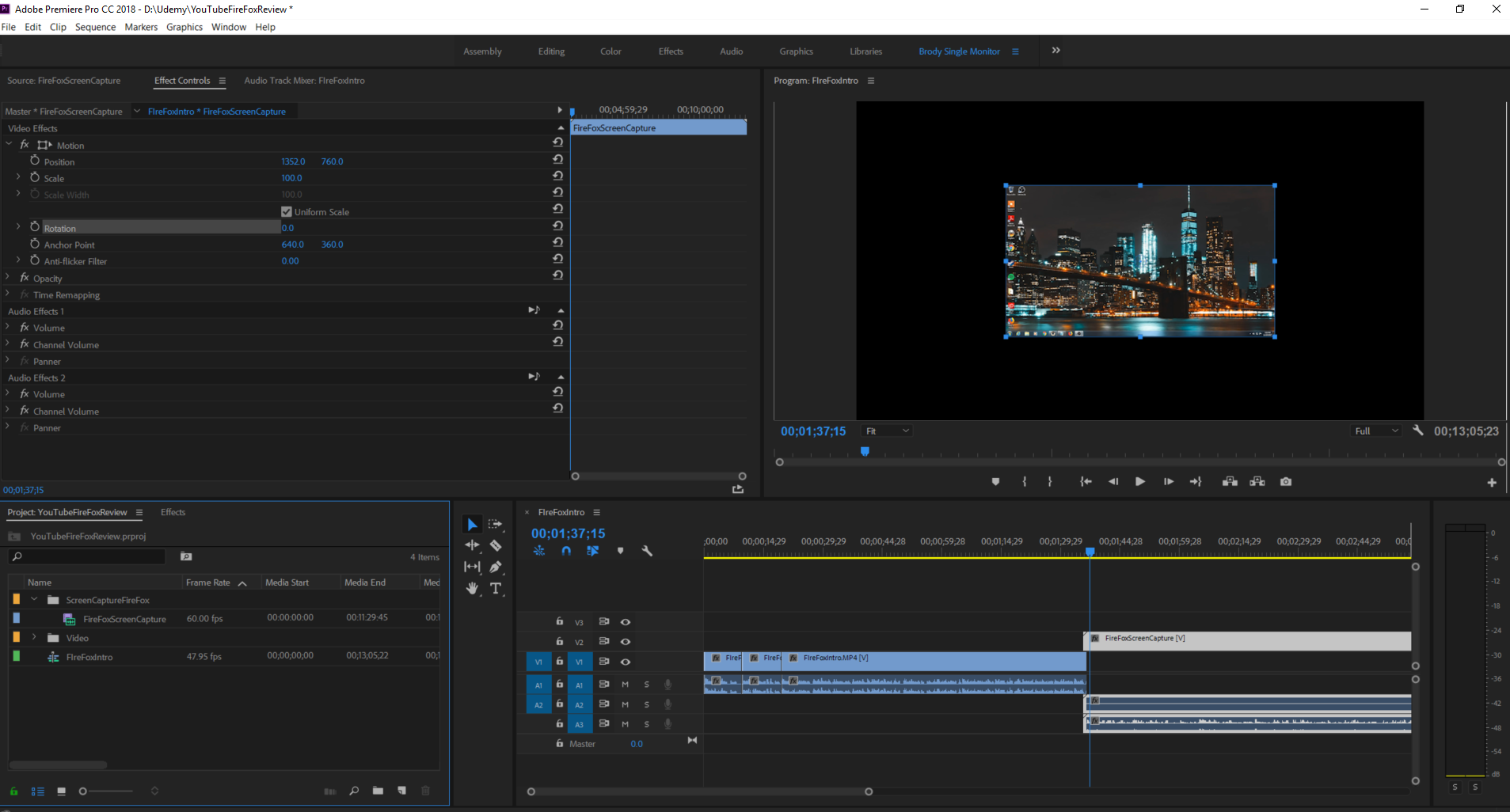Mute the A1 audio track
Viewport: 1510px width, 812px height.
[x=625, y=684]
